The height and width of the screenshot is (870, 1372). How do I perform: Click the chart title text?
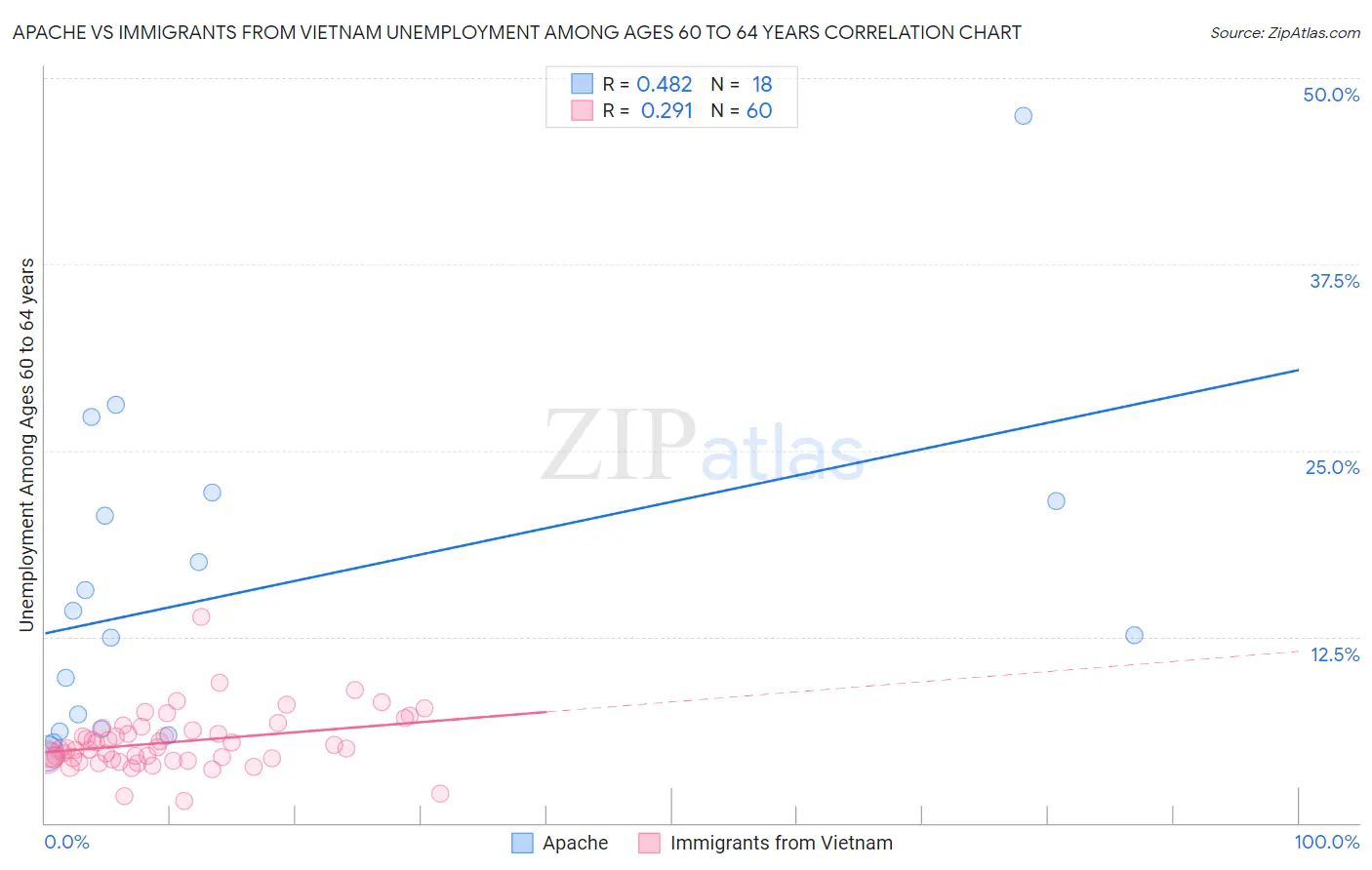pyautogui.click(x=517, y=32)
